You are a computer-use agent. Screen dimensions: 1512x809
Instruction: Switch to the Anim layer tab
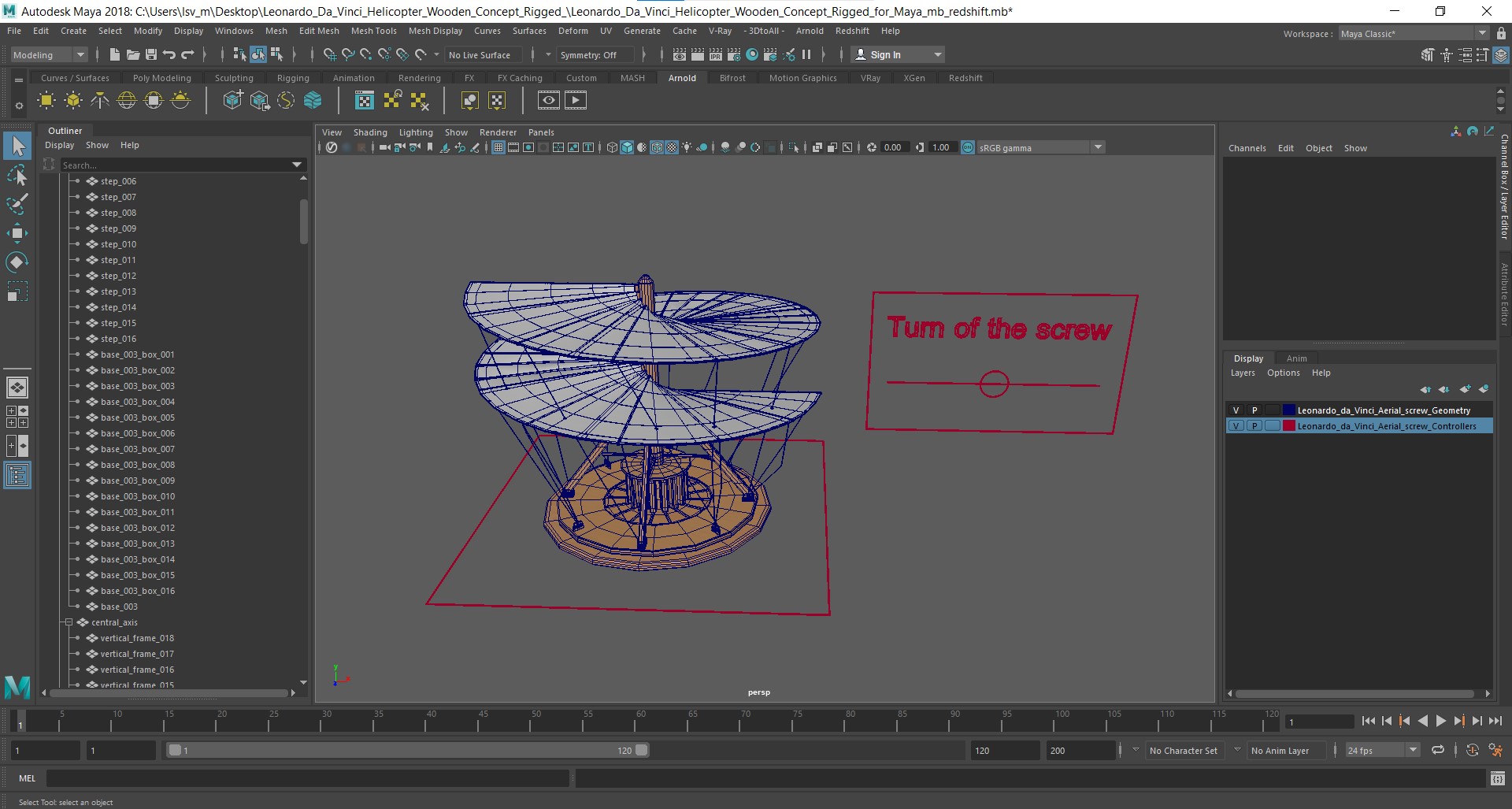click(1296, 358)
